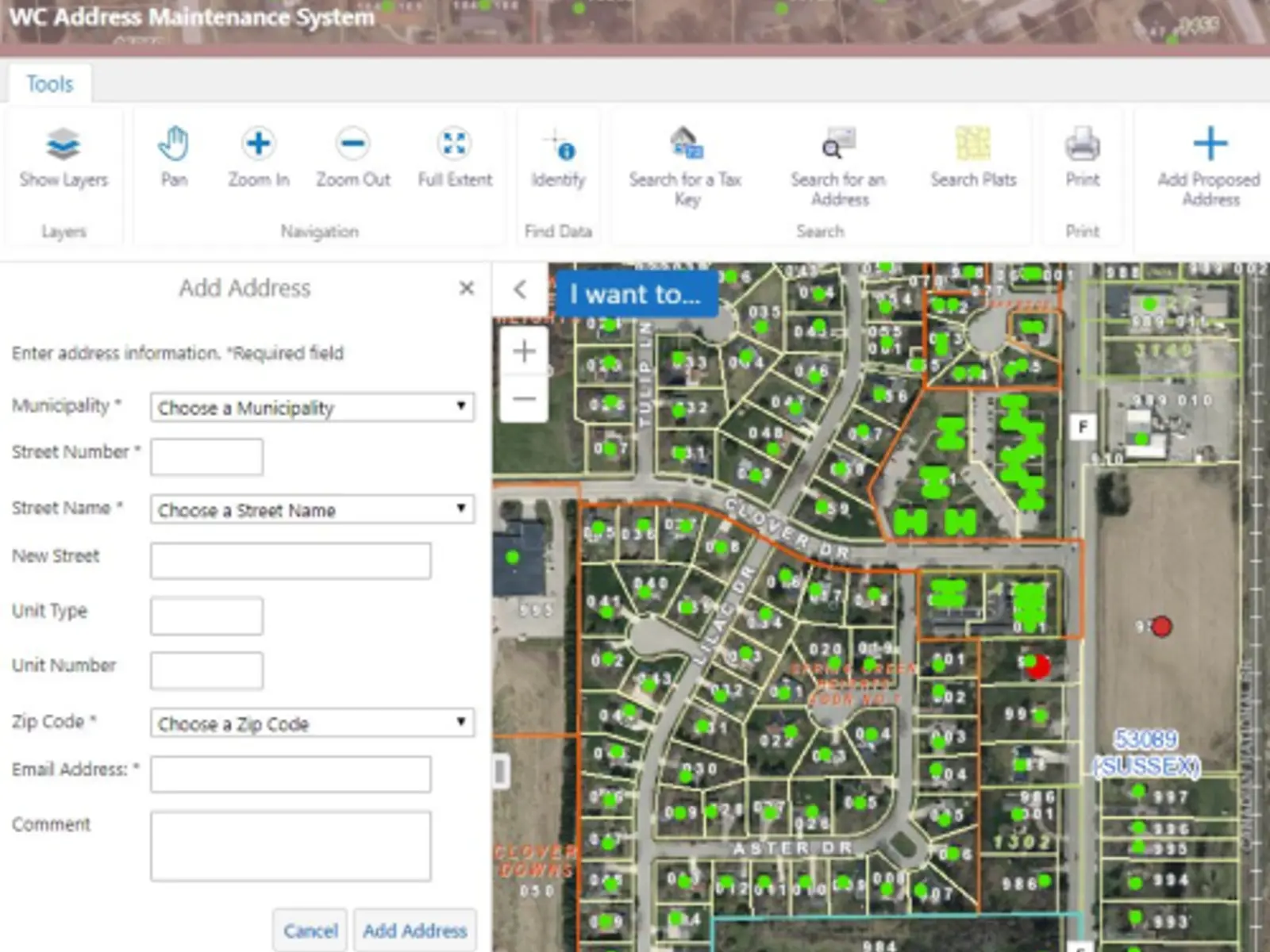Click the F road shield on map
This screenshot has height=952, width=1270.
tap(1083, 428)
